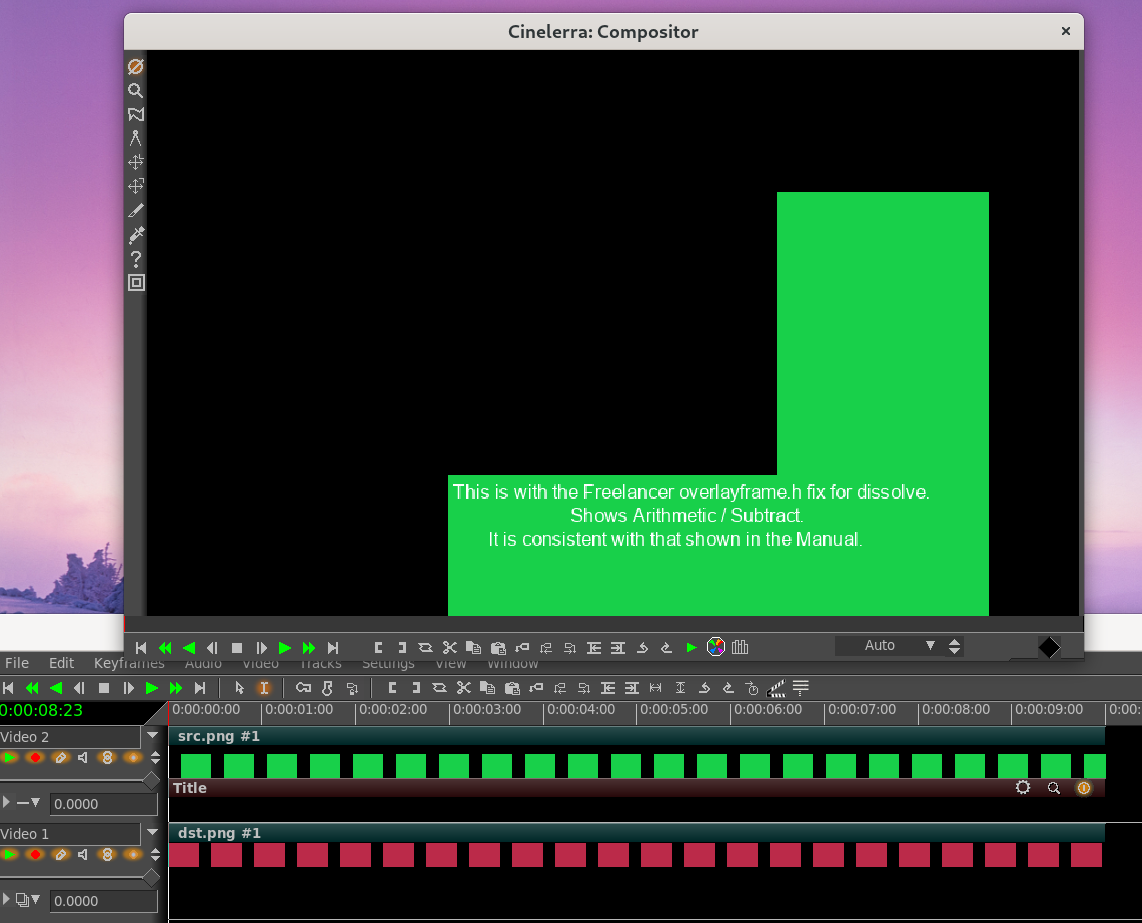Select the ruler tool in Compositor
The width and height of the screenshot is (1142, 923).
point(136,138)
